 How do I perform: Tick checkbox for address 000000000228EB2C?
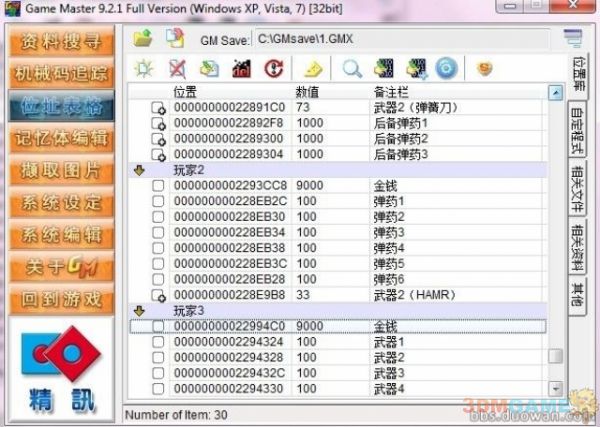point(158,201)
